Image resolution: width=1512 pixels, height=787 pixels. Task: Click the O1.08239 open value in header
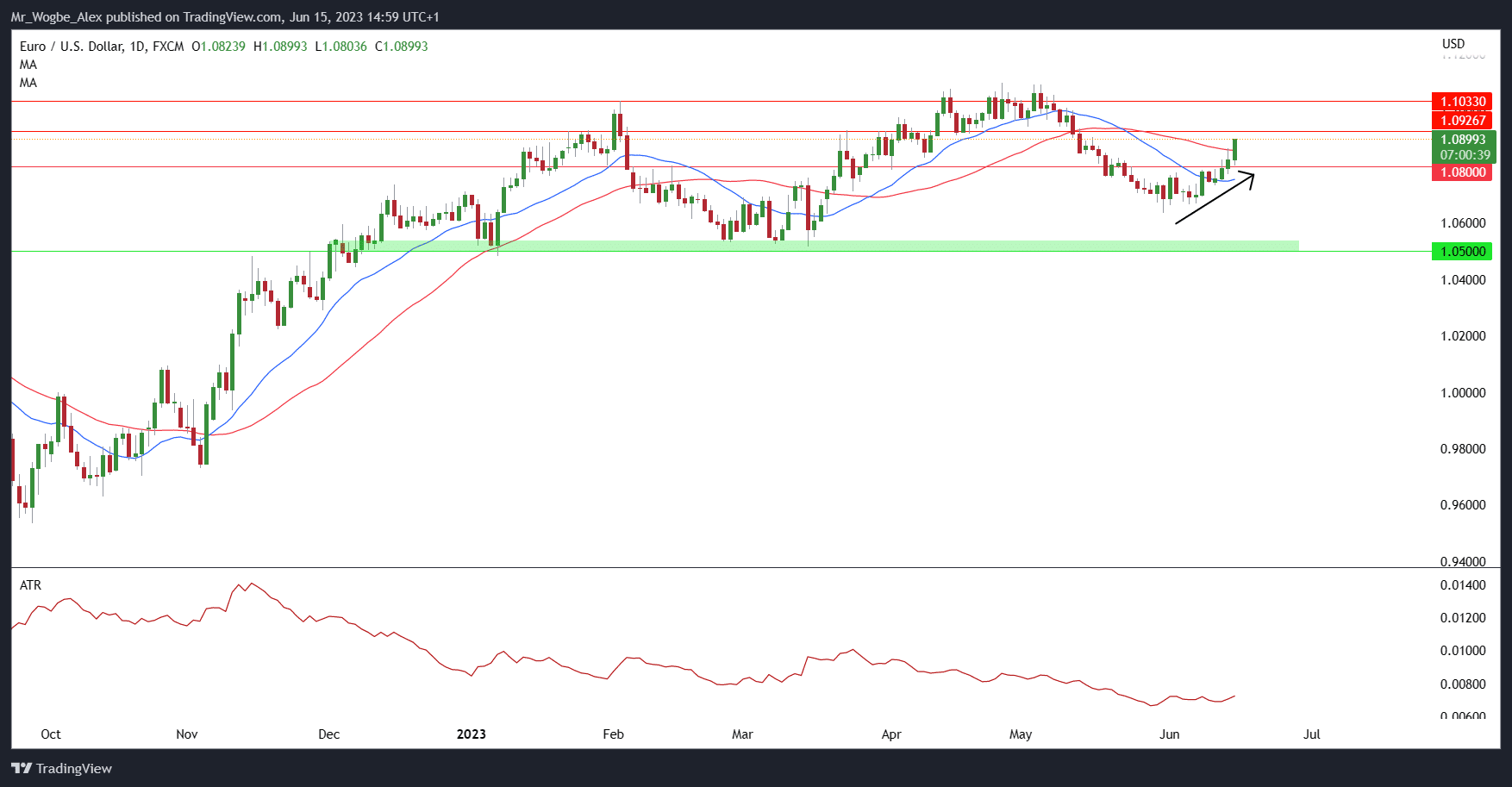(x=218, y=47)
